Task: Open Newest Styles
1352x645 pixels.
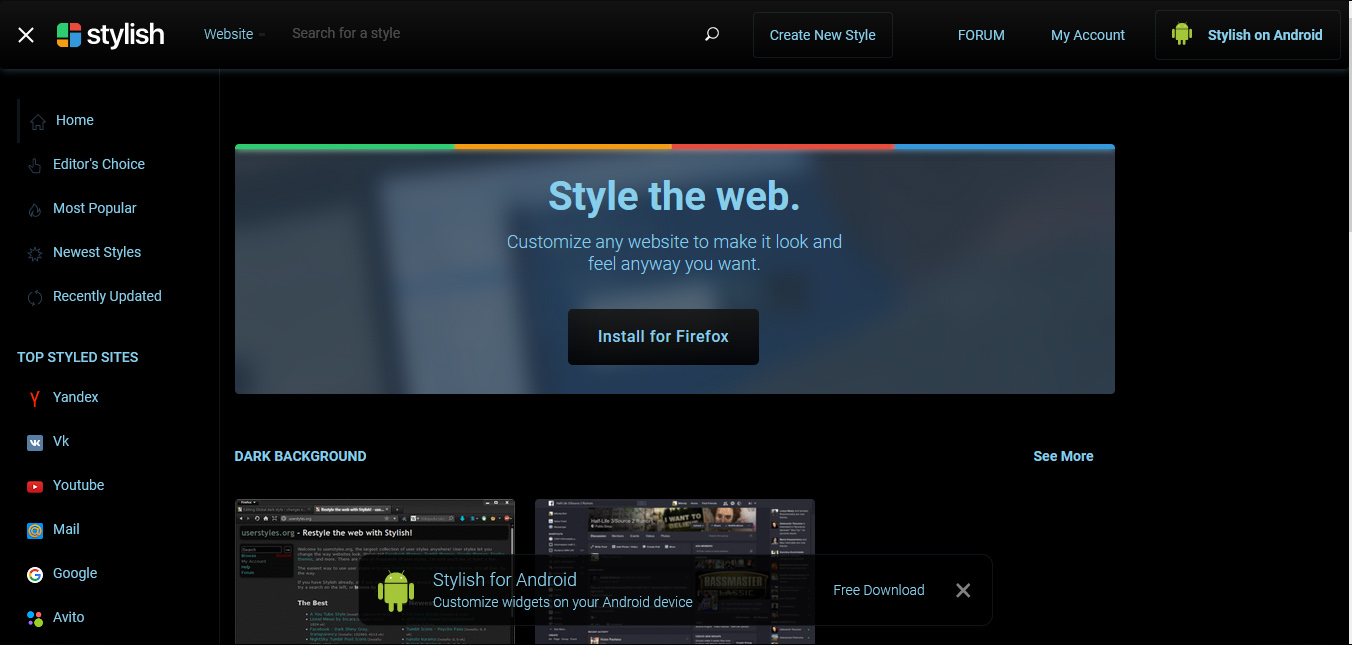Action: click(x=97, y=252)
